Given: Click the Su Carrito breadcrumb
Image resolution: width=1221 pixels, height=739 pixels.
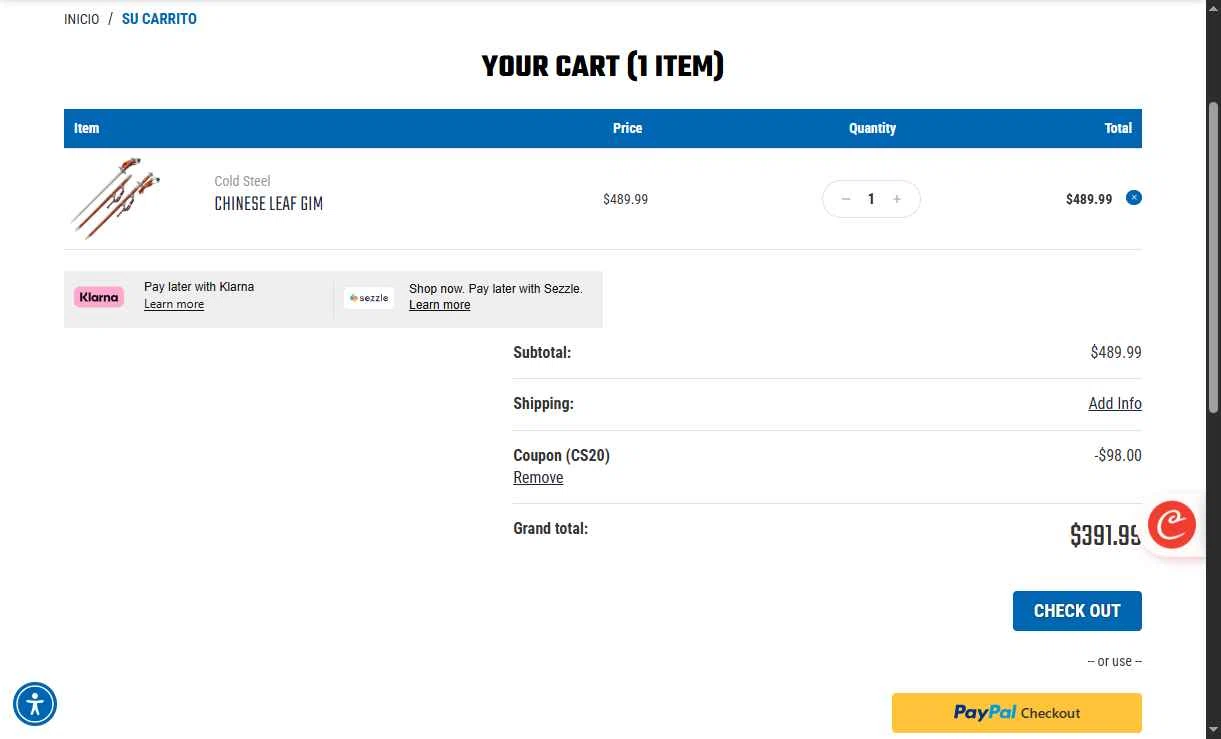Looking at the screenshot, I should click(x=159, y=19).
